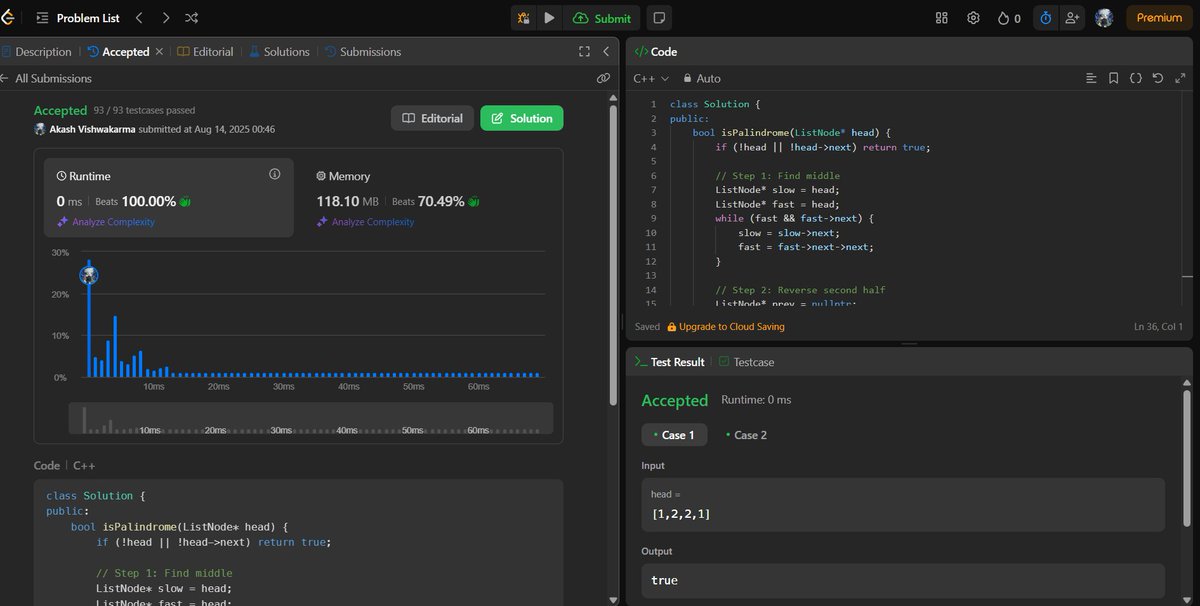This screenshot has width=1200, height=606.
Task: Click the avatar marker on runtime chart
Action: pyautogui.click(x=88, y=274)
